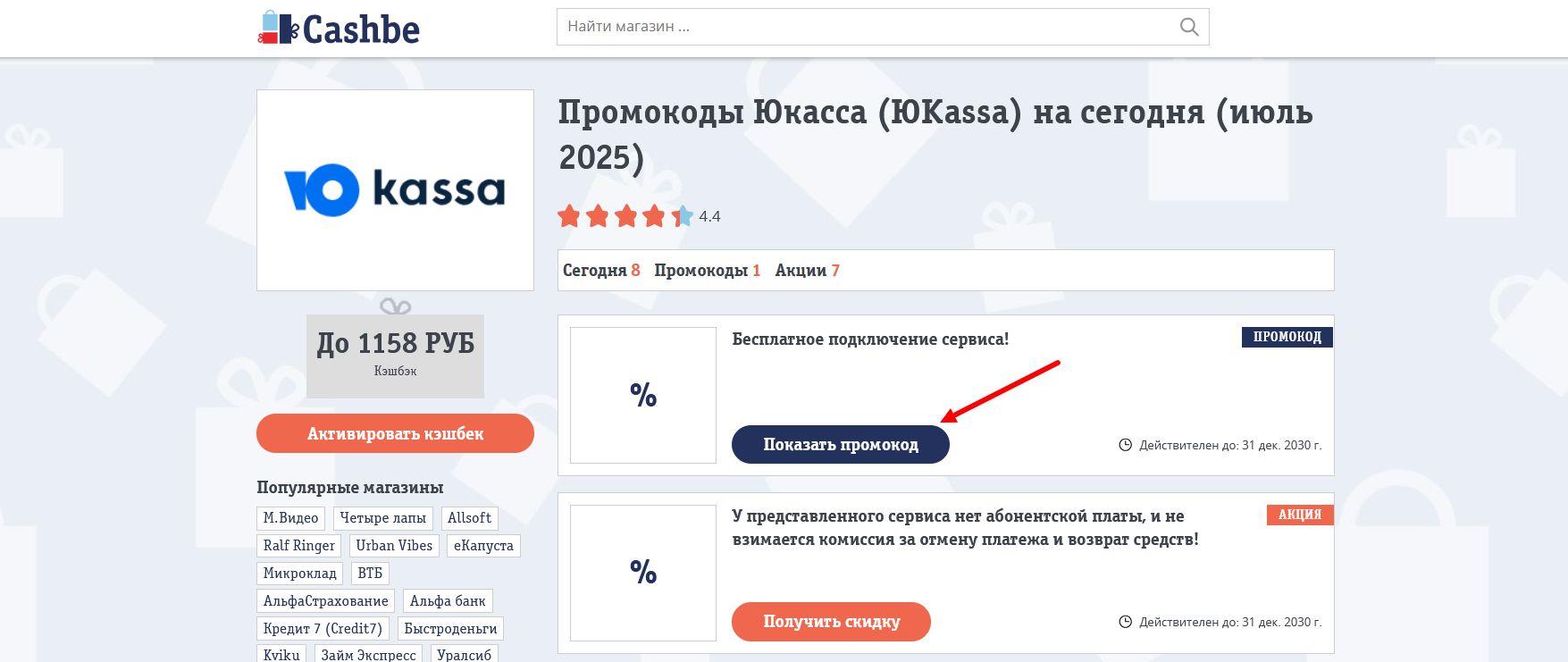Click clock icon in the 'АКЦИЯ' offer
The height and width of the screenshot is (662, 1568).
pyautogui.click(x=1126, y=622)
